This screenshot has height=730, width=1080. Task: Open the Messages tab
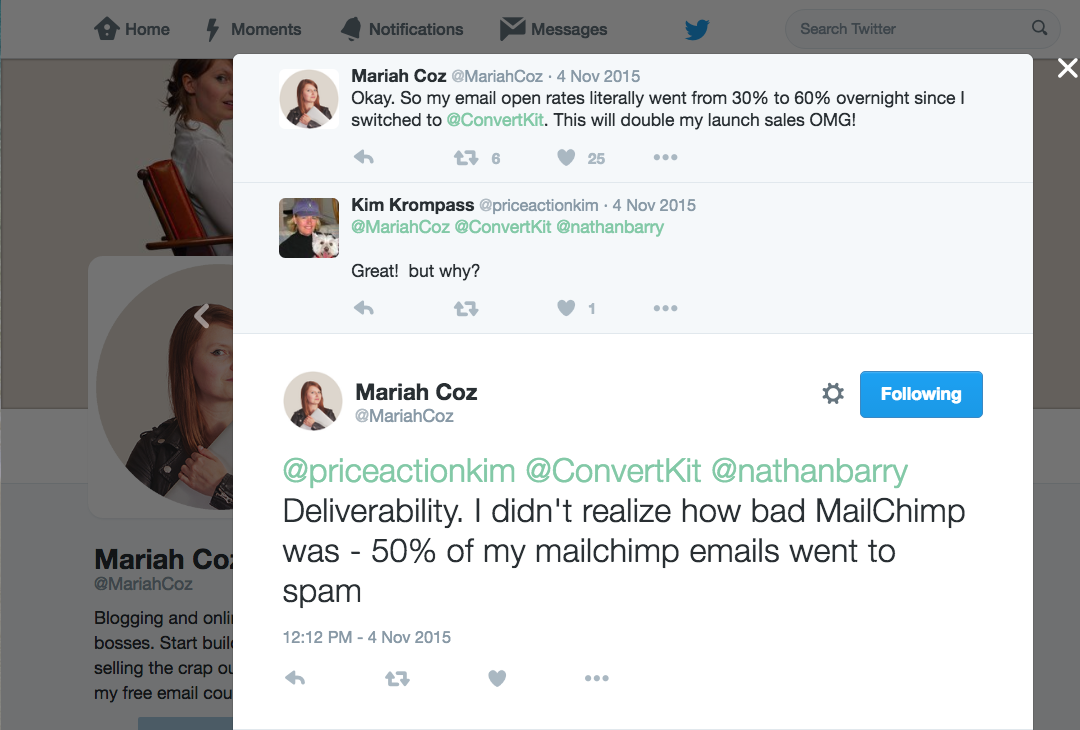[554, 29]
